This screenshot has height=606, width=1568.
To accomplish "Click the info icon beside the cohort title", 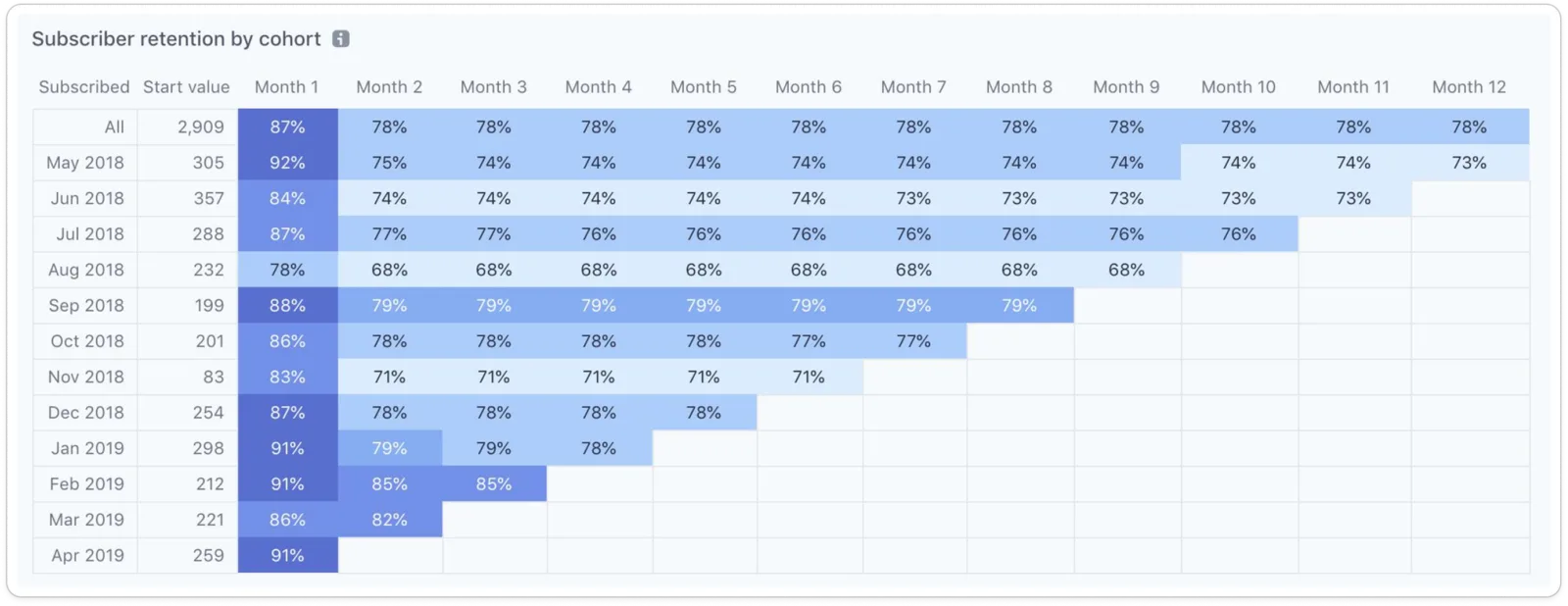I will pyautogui.click(x=340, y=39).
